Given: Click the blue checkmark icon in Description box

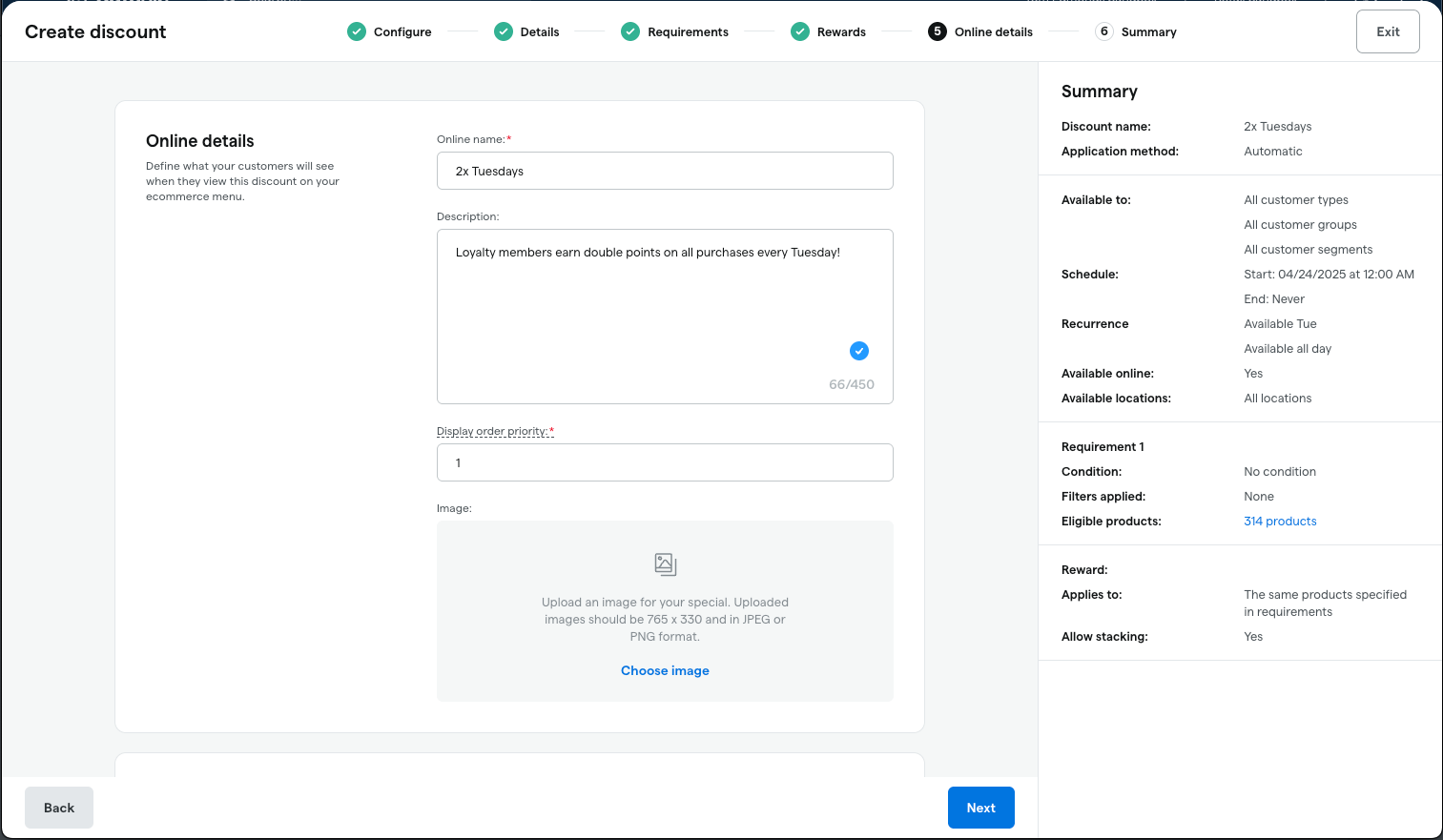Looking at the screenshot, I should (x=859, y=351).
